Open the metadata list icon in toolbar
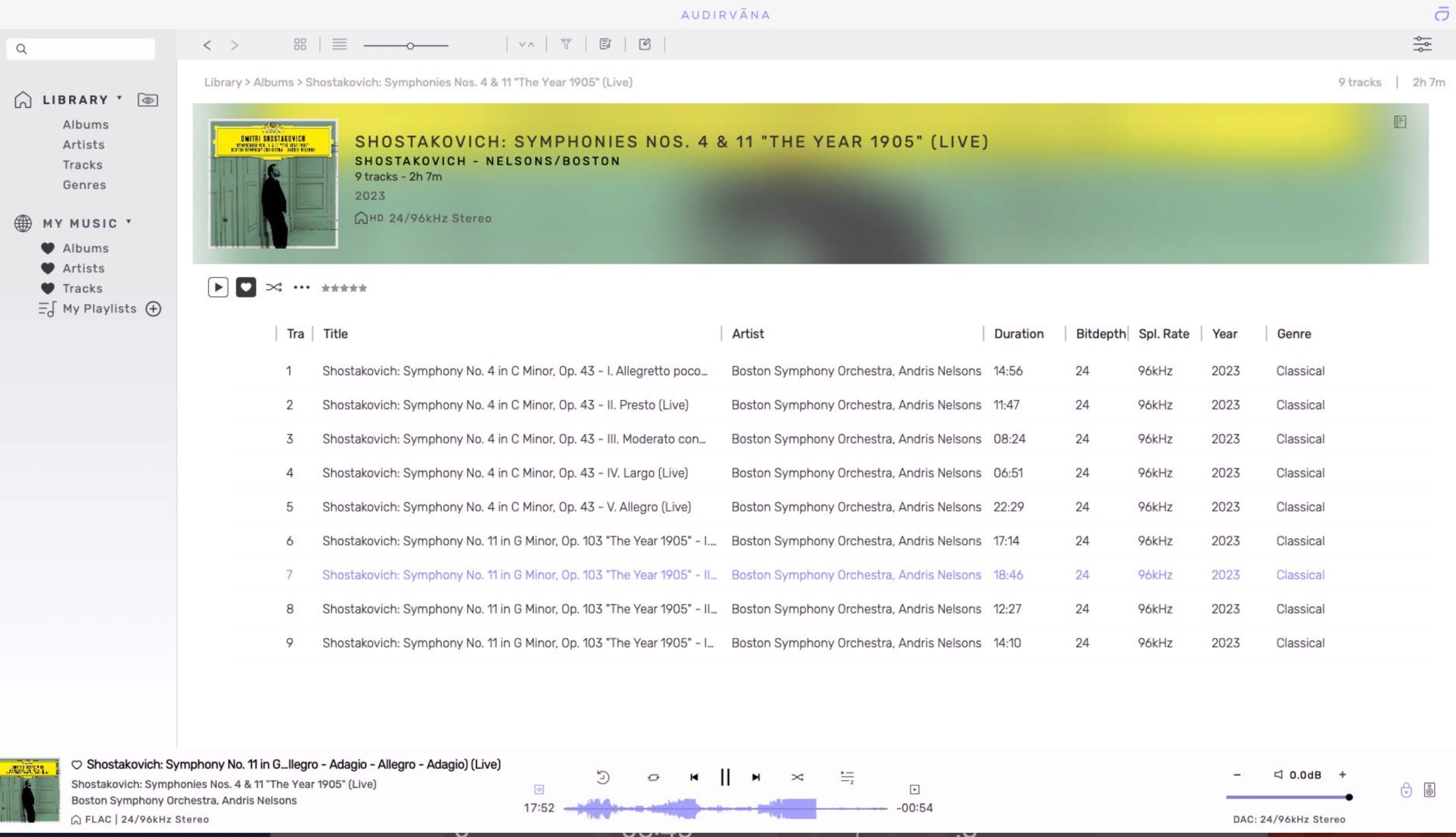 coord(605,45)
